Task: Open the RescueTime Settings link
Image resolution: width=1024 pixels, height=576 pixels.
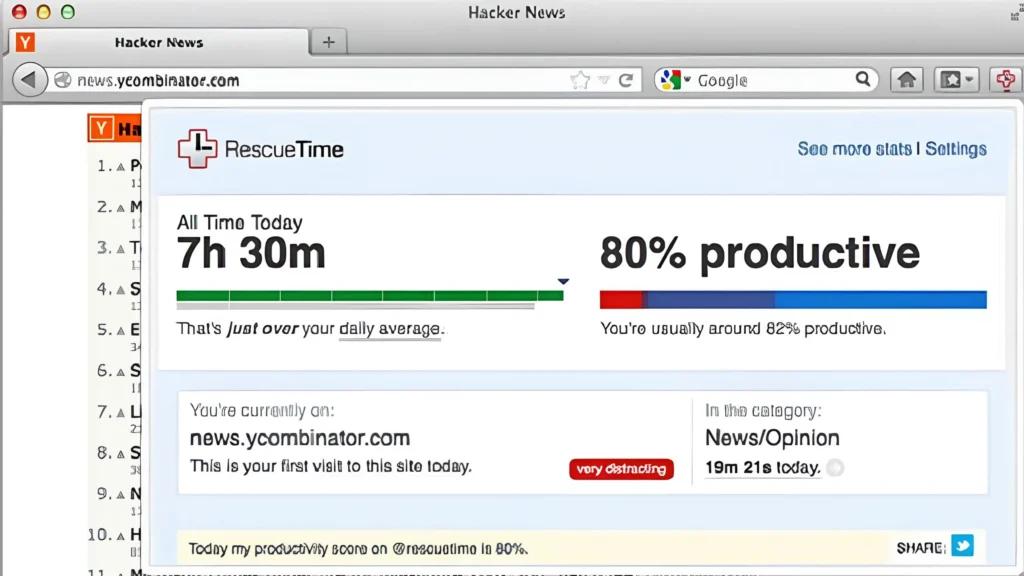Action: (x=955, y=149)
